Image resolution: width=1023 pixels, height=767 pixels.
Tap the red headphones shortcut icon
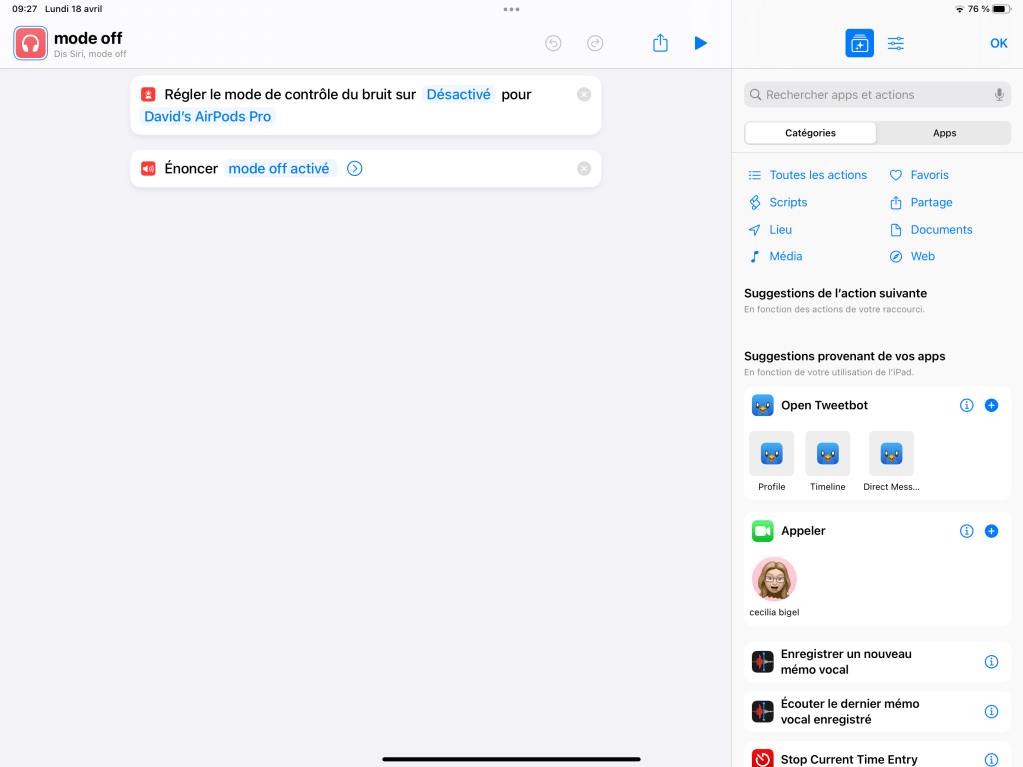[x=31, y=43]
